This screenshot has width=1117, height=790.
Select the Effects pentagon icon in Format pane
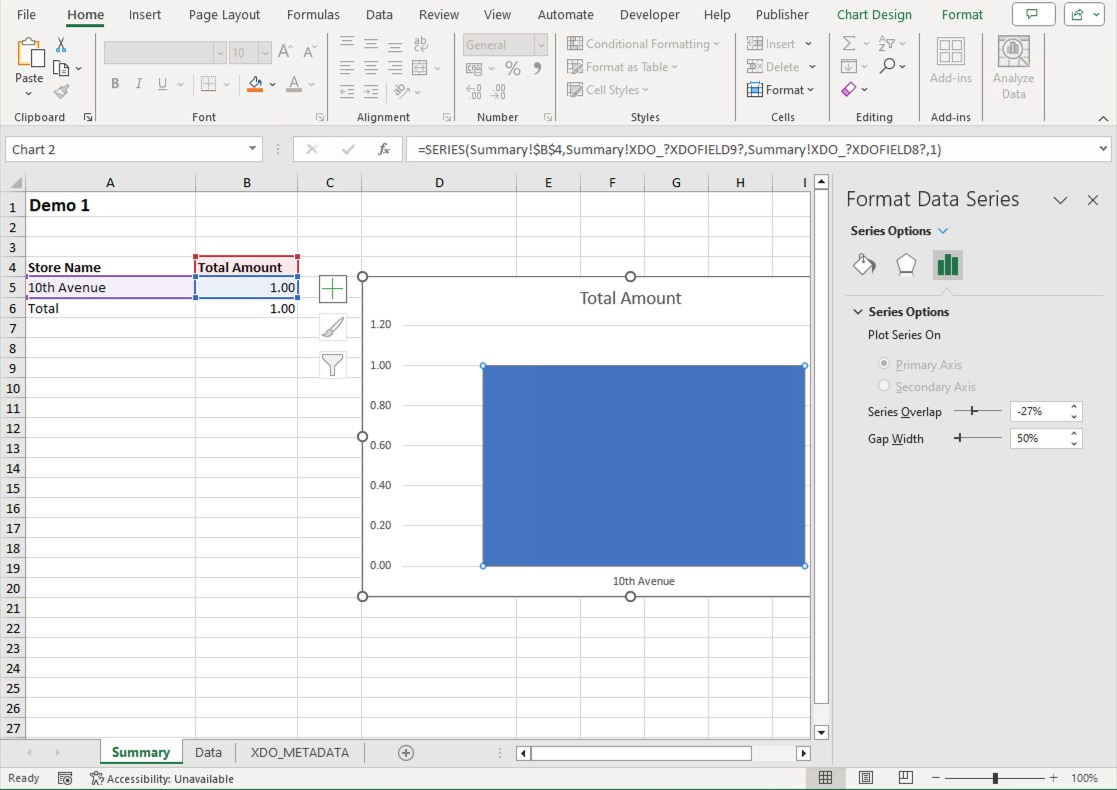tap(906, 266)
